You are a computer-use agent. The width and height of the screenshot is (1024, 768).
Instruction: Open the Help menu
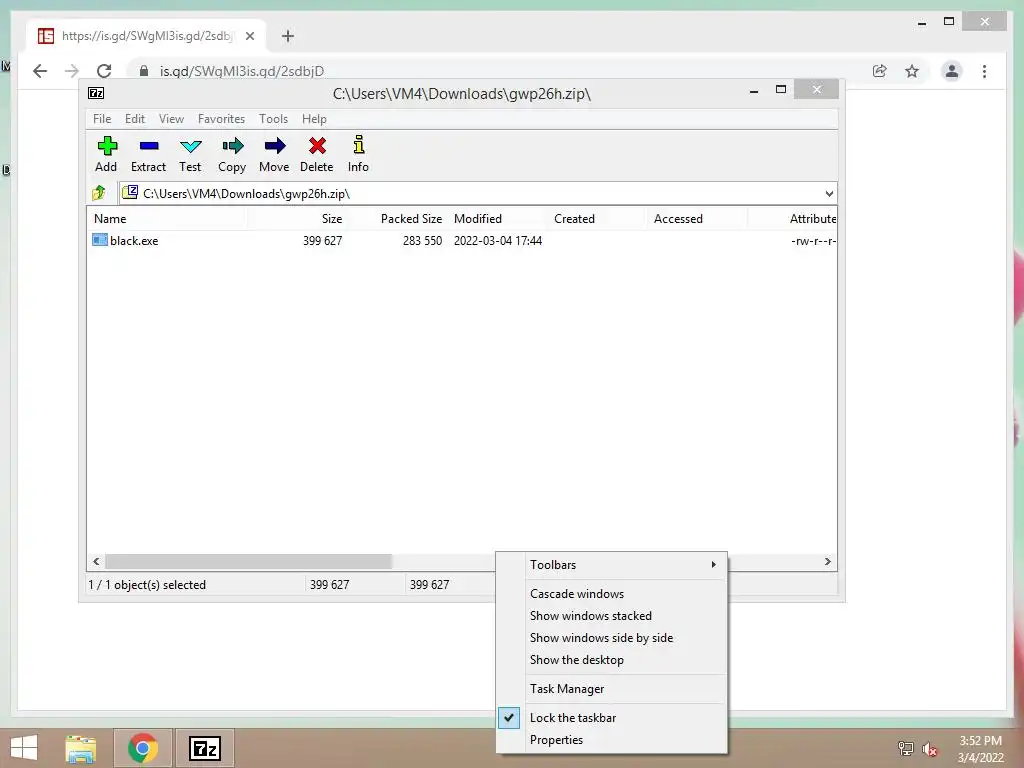tap(314, 119)
